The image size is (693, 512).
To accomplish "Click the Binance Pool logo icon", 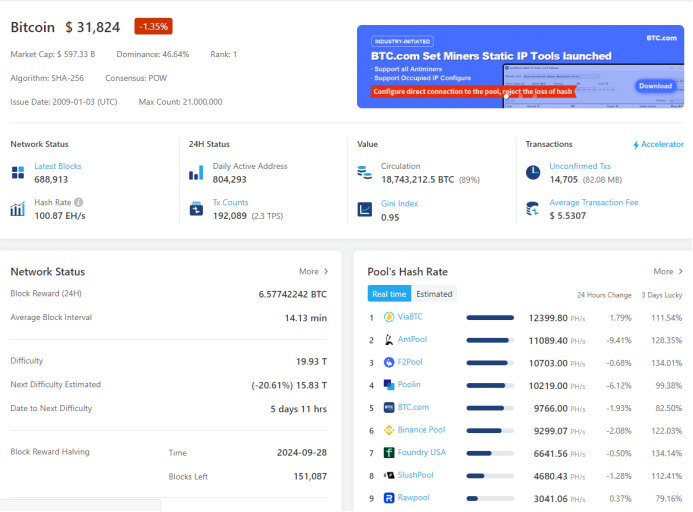I will [x=389, y=430].
